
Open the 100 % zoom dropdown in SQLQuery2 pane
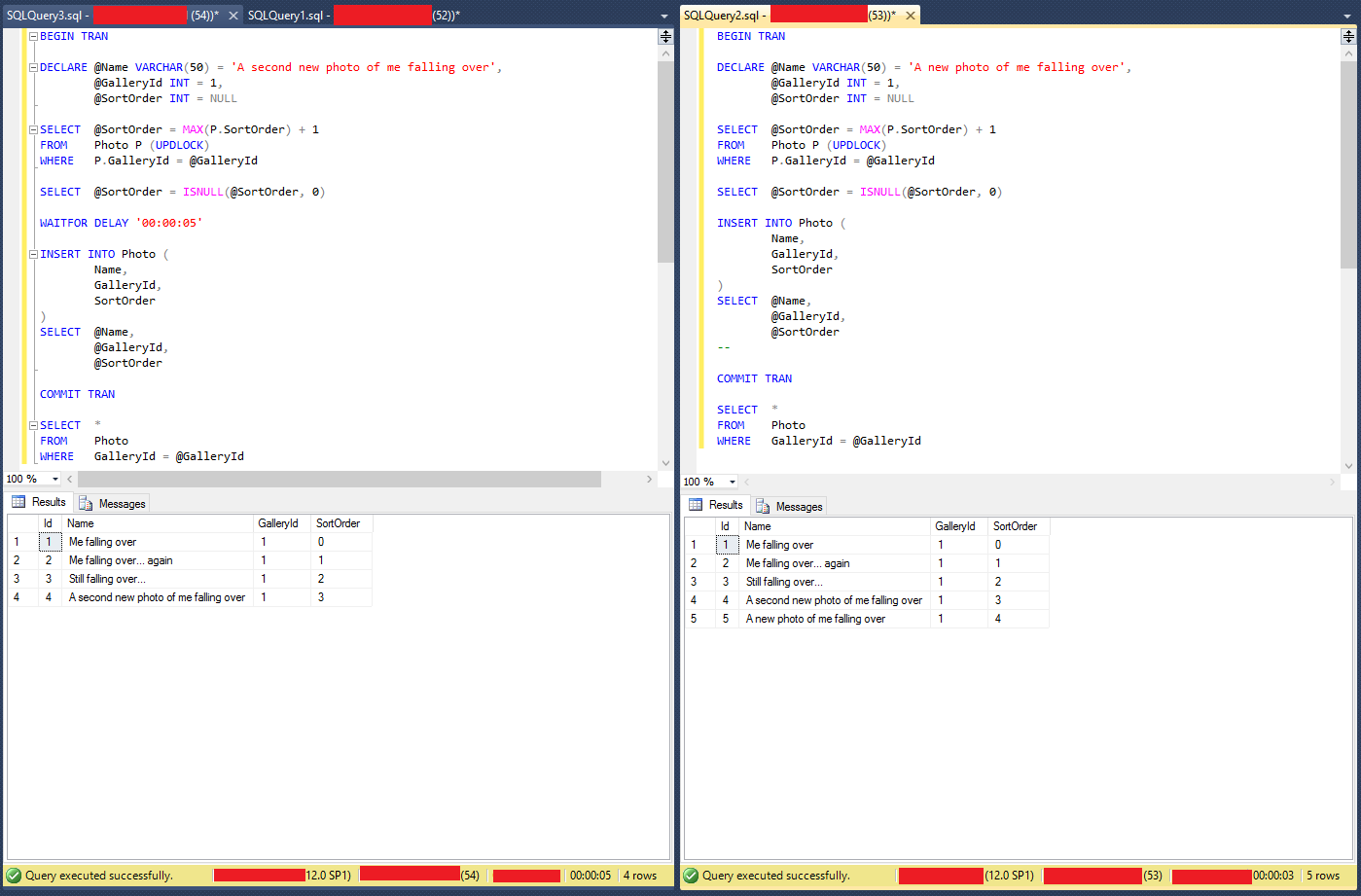(x=734, y=482)
